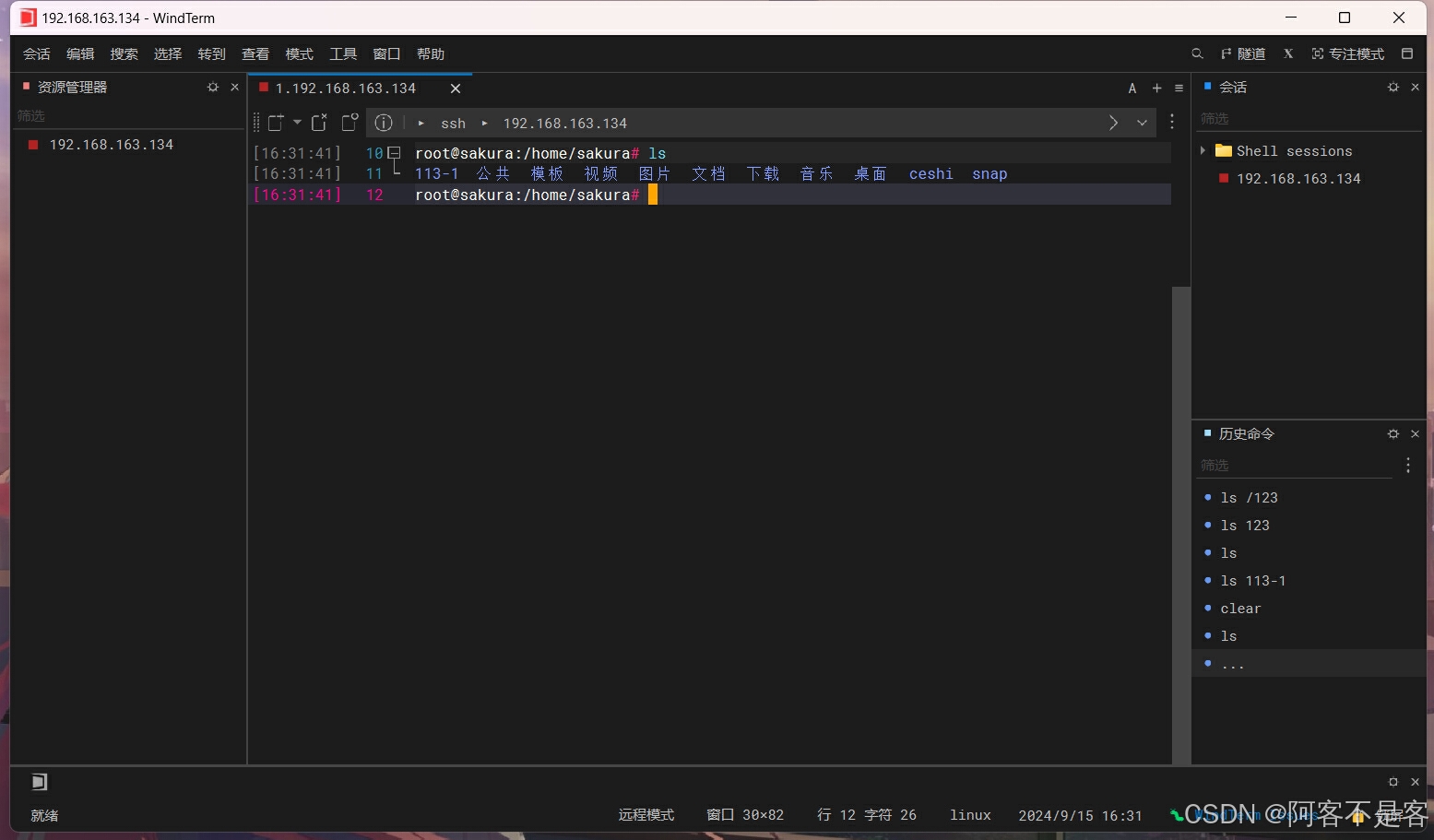Focus the 筛选 filter field in 历史命令
This screenshot has width=1434, height=840.
click(x=1296, y=466)
